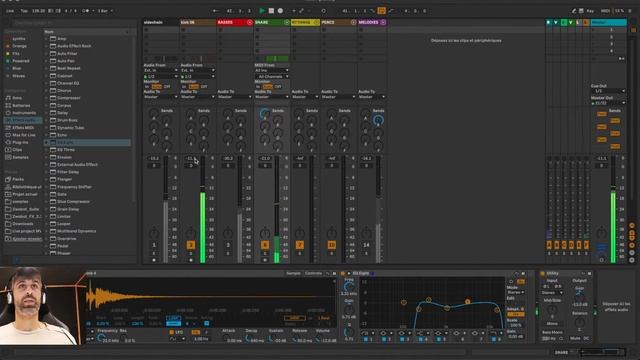
Task: Expand the EQ Eight entry in browser
Action: pyautogui.click(x=47, y=142)
